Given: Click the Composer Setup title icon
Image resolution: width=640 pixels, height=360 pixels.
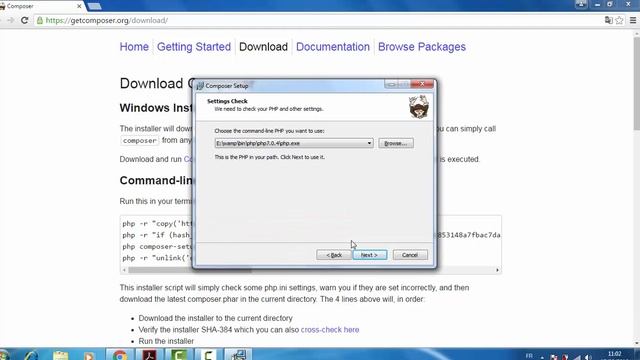Looking at the screenshot, I should tap(200, 86).
